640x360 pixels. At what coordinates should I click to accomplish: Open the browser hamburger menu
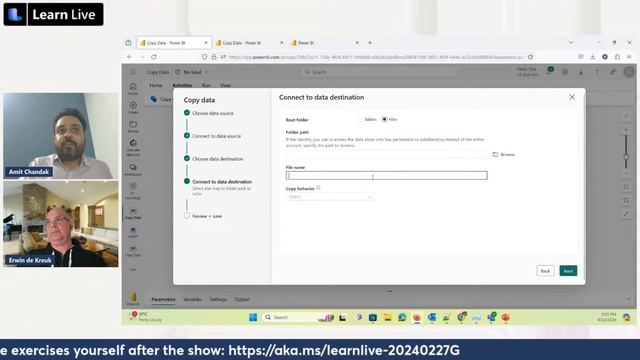(x=629, y=57)
